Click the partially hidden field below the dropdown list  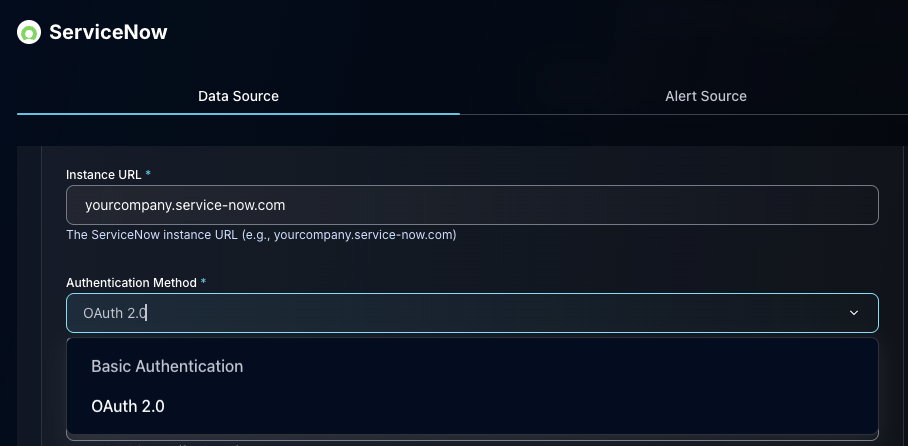[472, 437]
